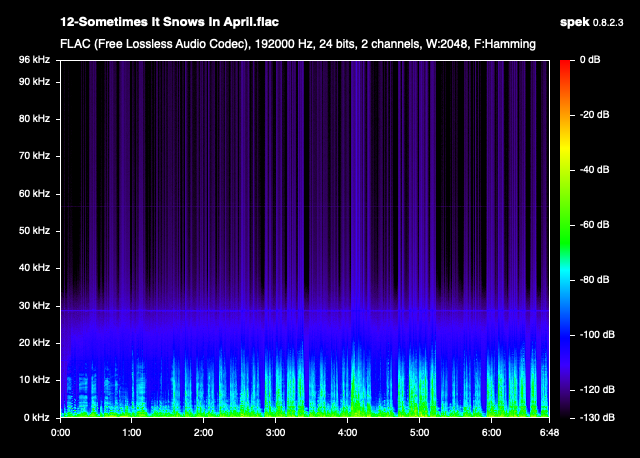Click the '-60 dB' legend label

coord(595,225)
